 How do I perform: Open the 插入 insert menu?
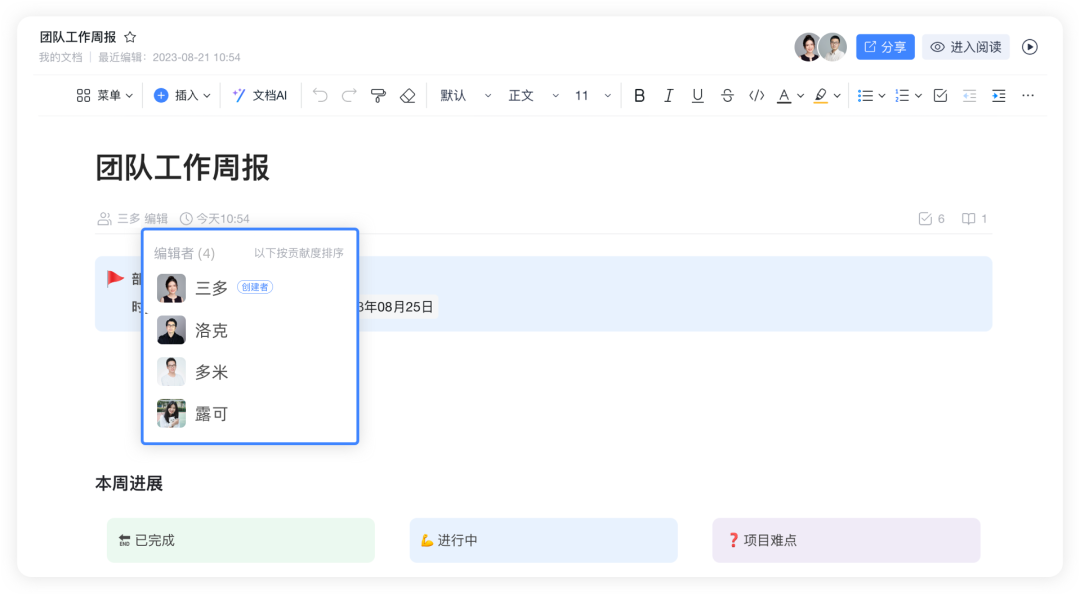click(x=182, y=96)
